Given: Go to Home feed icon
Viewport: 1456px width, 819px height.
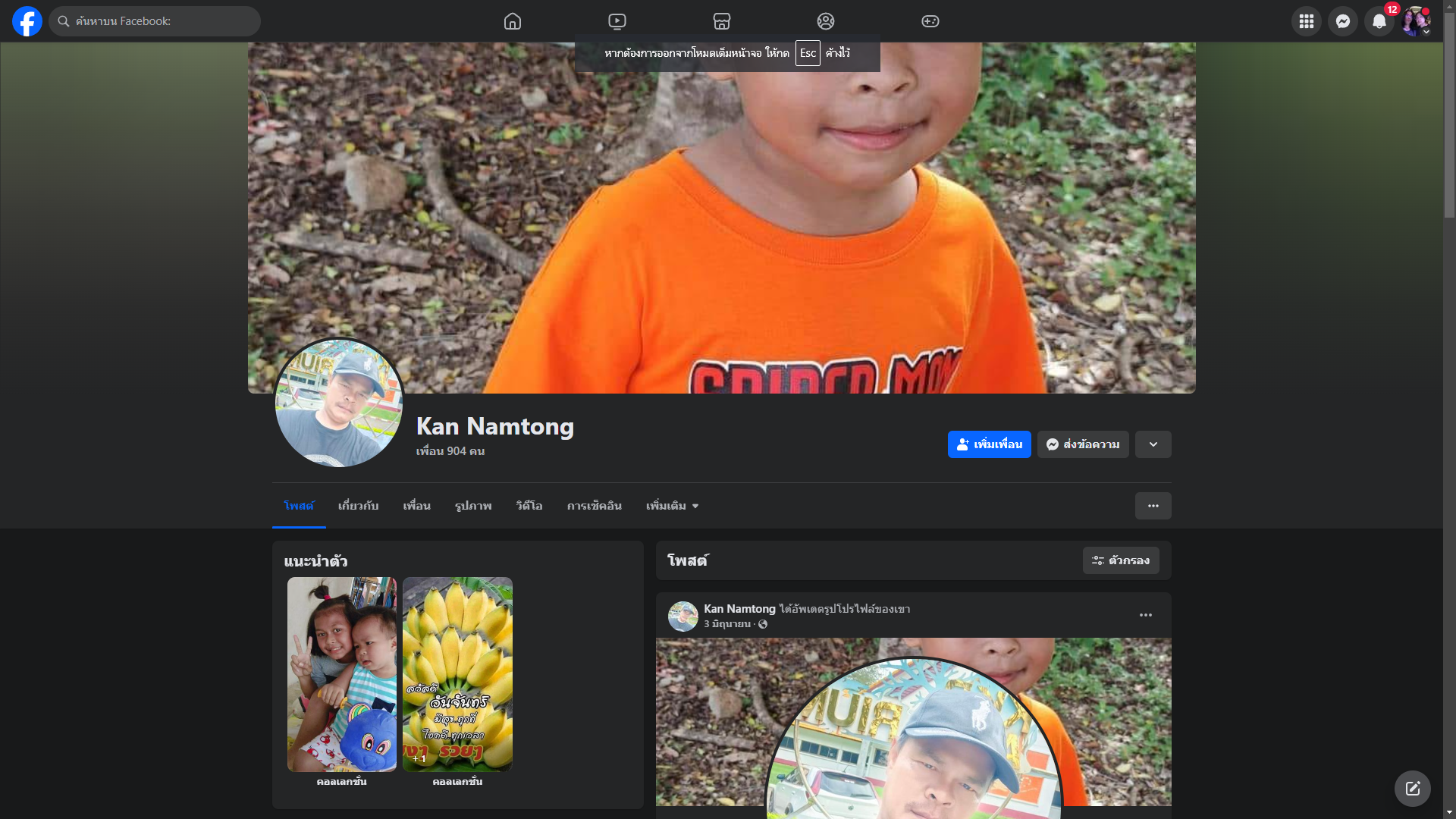Looking at the screenshot, I should (x=513, y=21).
